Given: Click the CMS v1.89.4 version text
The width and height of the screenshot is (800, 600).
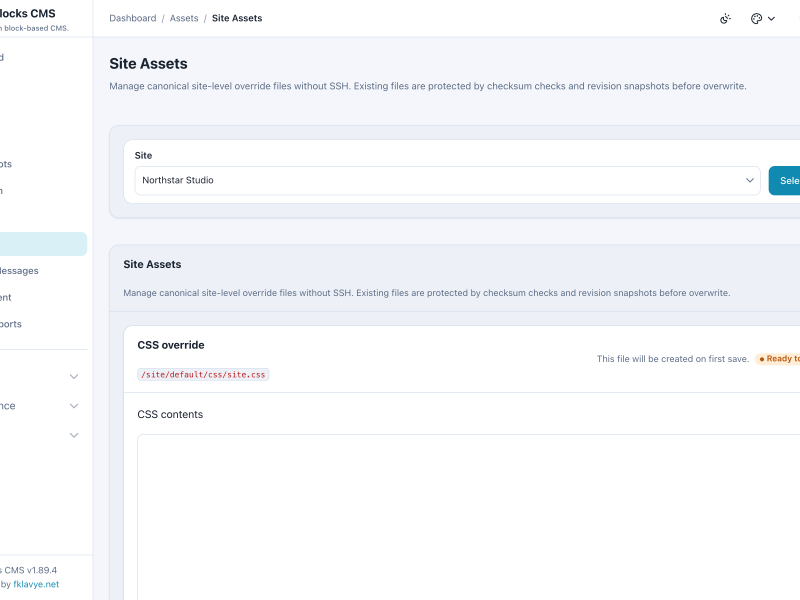Looking at the screenshot, I should coord(30,570).
